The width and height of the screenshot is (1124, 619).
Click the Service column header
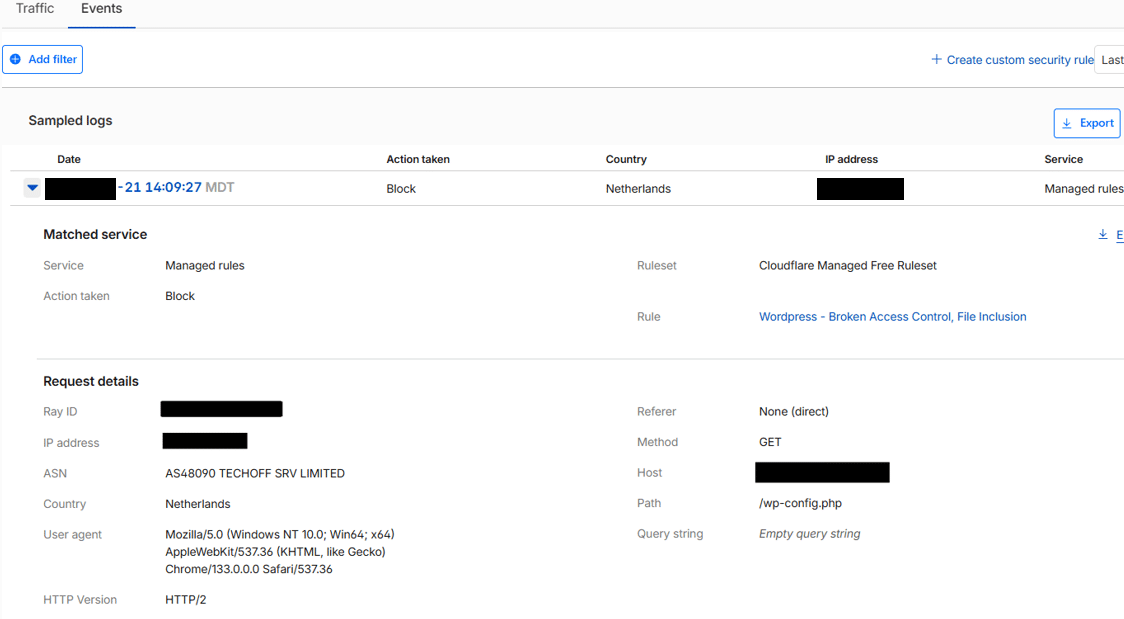click(1063, 159)
